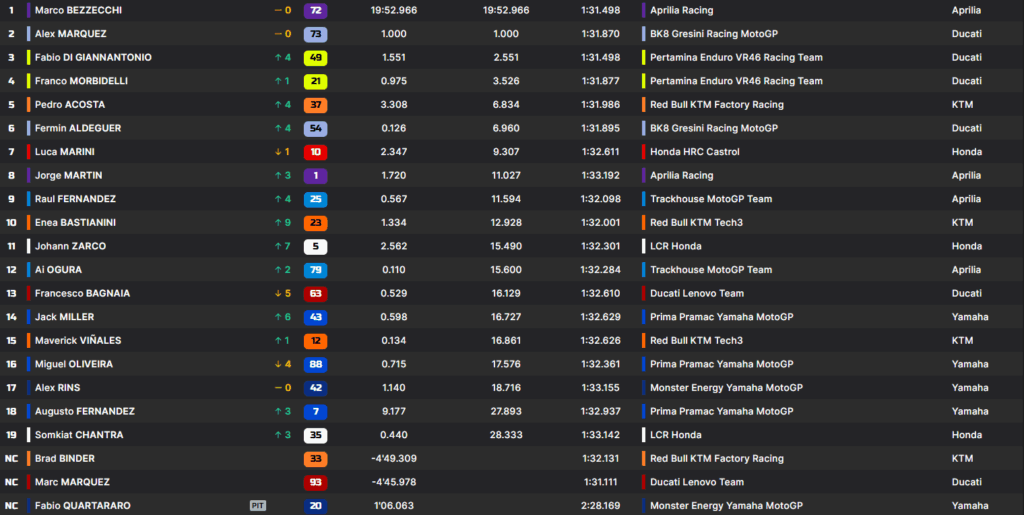
Task: Click the yellow team color bar beside Franco MORBIDELLI
Action: point(29,81)
